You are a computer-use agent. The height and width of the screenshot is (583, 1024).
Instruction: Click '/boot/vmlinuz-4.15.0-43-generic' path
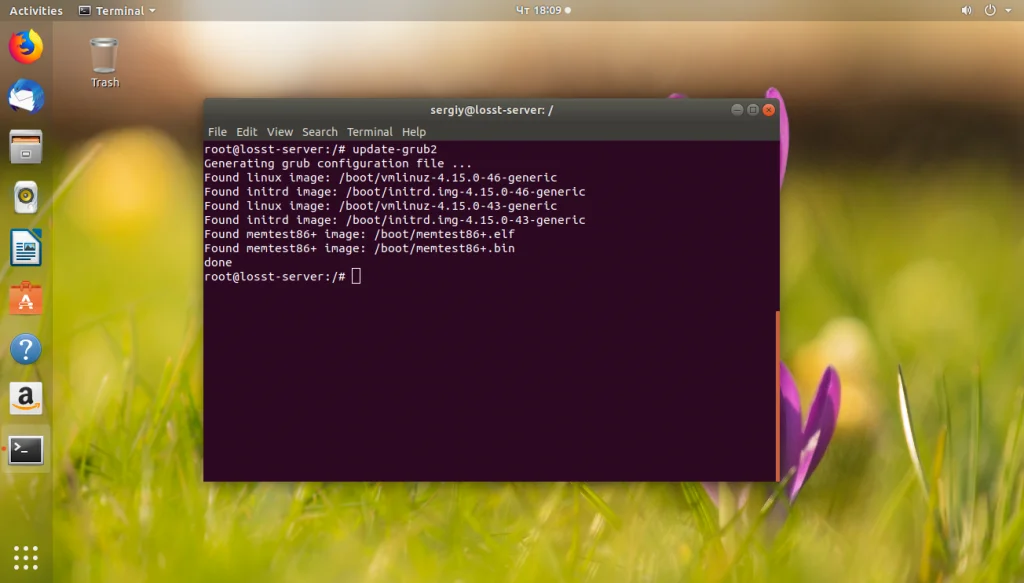447,206
